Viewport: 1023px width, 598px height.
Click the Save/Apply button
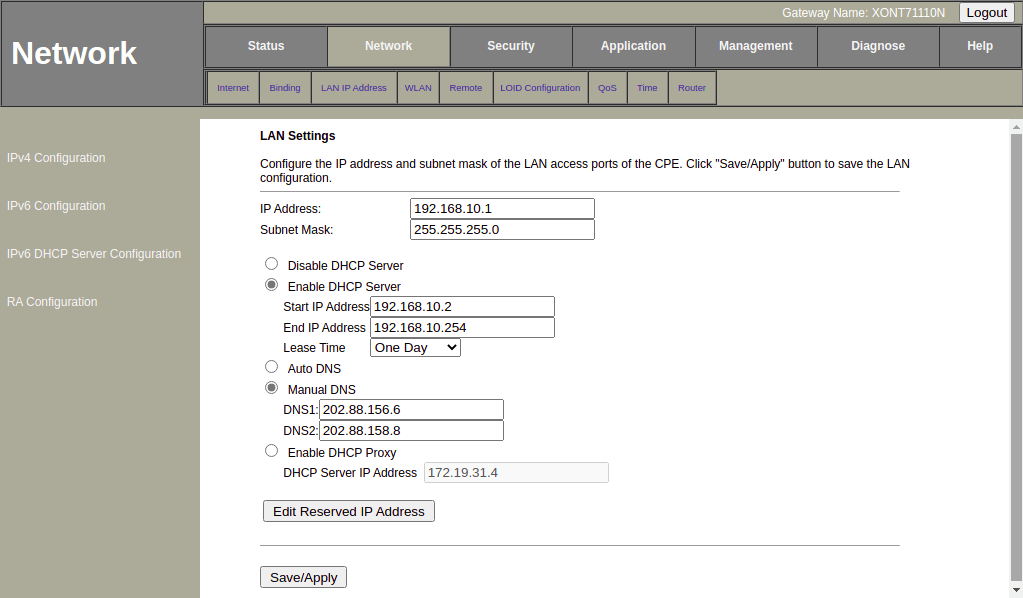(303, 577)
